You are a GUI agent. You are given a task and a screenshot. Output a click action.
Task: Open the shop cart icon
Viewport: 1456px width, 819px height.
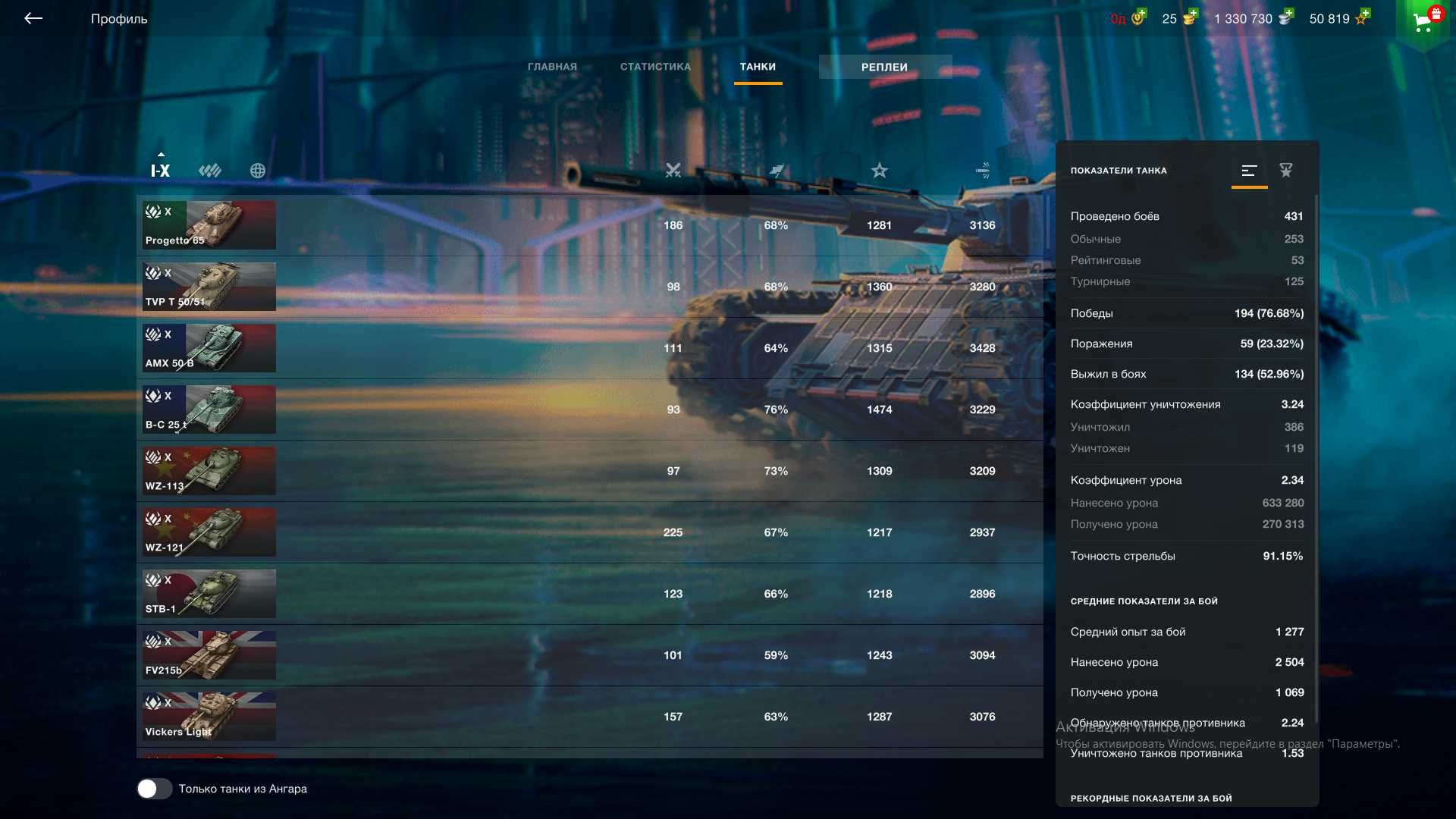pyautogui.click(x=1423, y=21)
